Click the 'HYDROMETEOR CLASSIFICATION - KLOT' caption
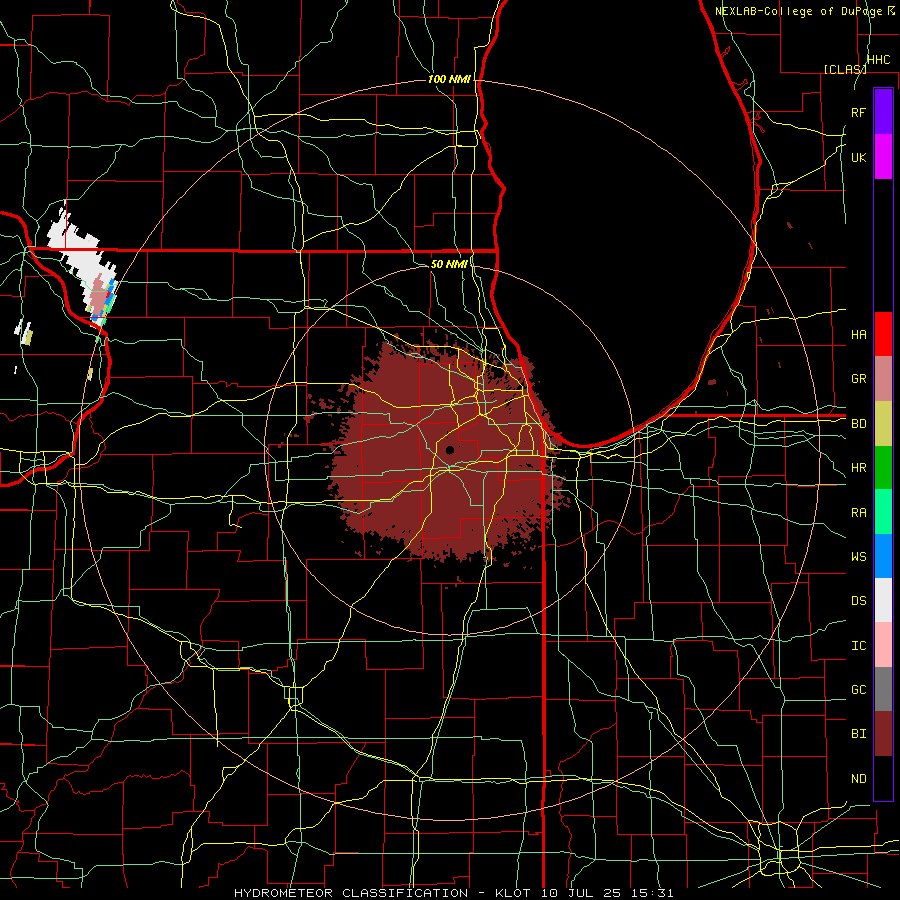The width and height of the screenshot is (900, 900). 385,893
